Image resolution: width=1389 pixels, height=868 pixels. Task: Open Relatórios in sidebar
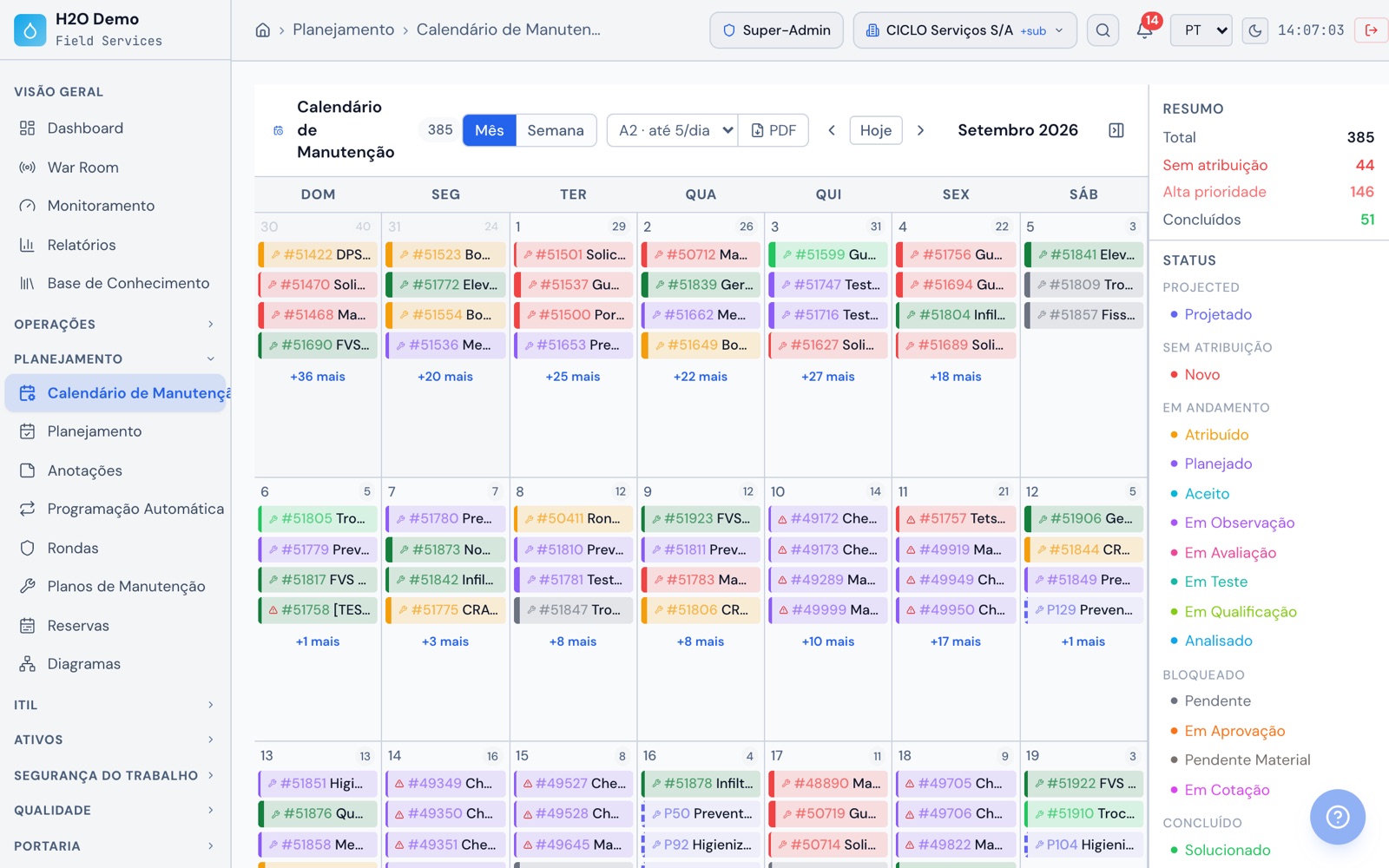(115, 245)
